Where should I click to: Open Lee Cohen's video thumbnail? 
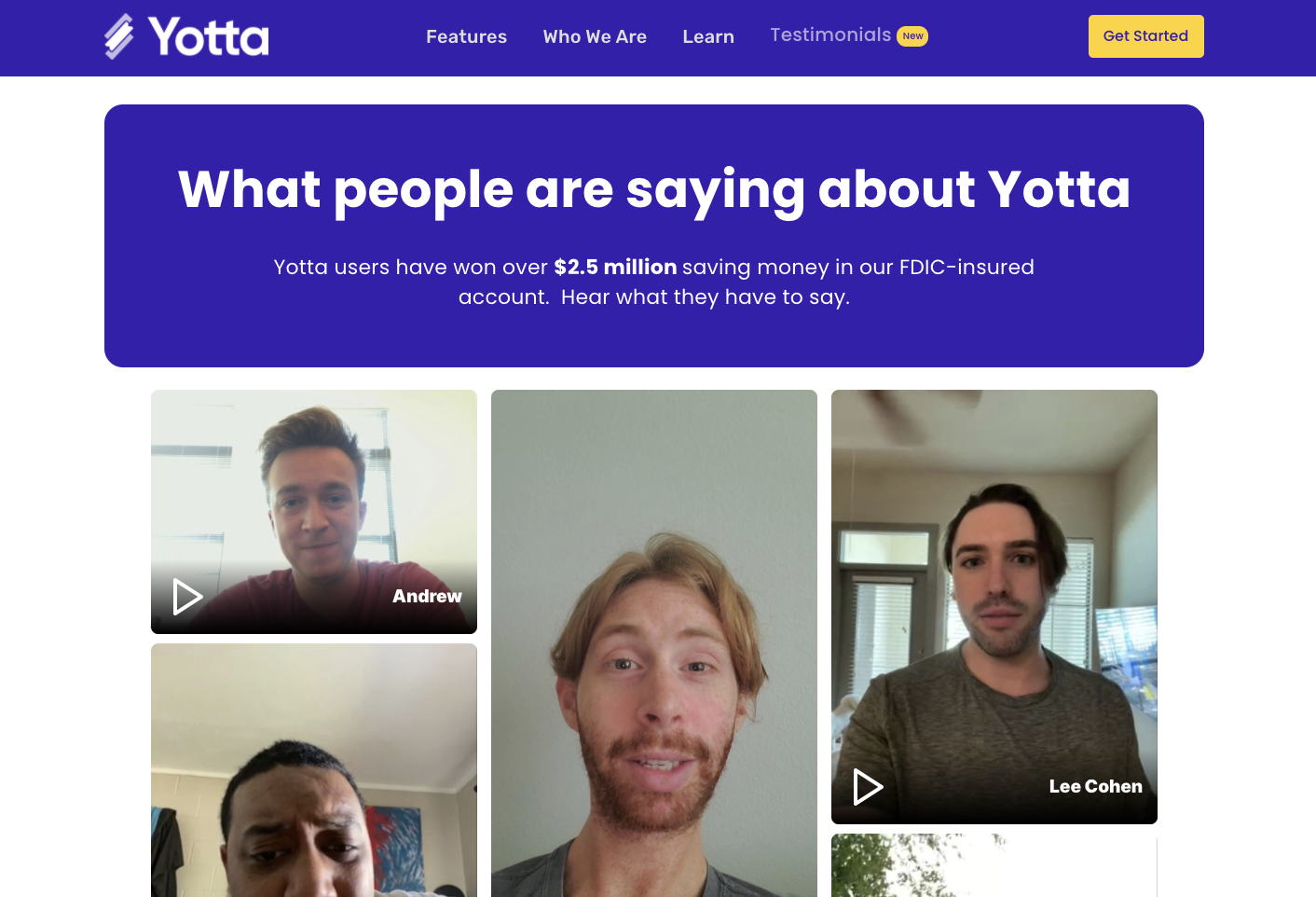(x=994, y=607)
